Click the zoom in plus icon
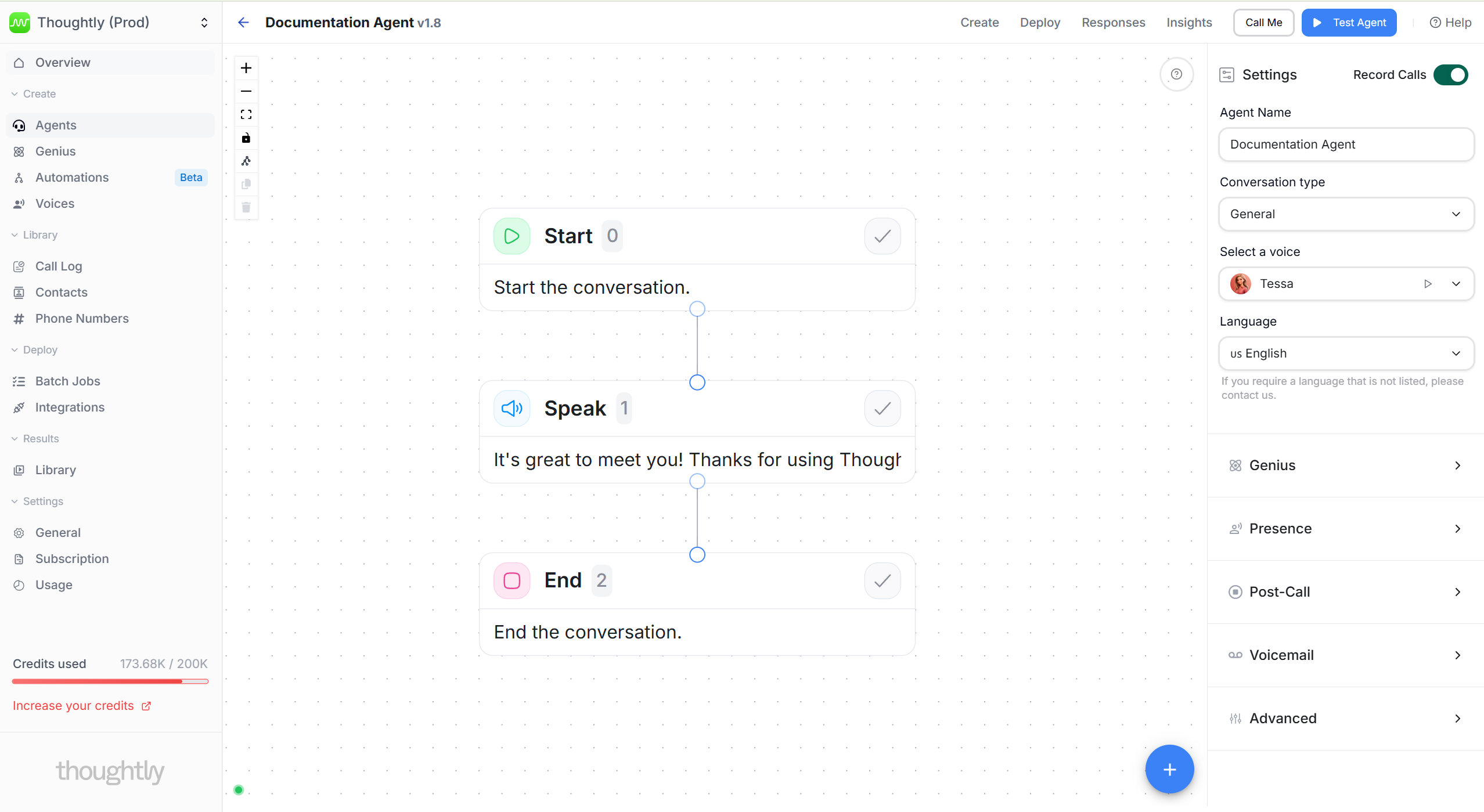 coord(246,68)
